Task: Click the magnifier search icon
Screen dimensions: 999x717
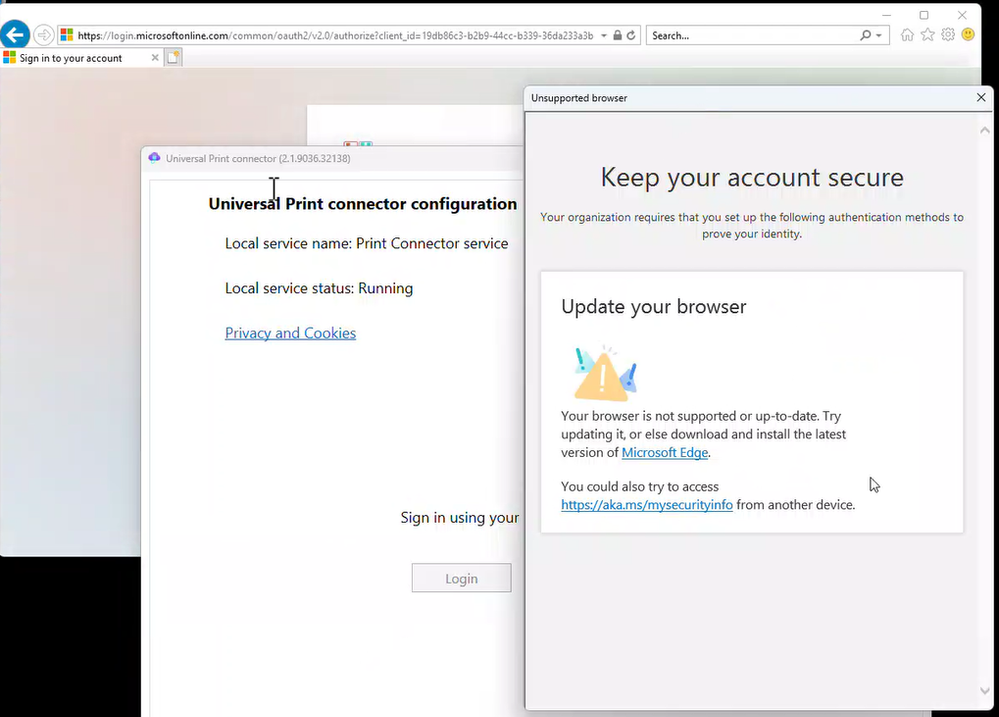Action: point(865,36)
